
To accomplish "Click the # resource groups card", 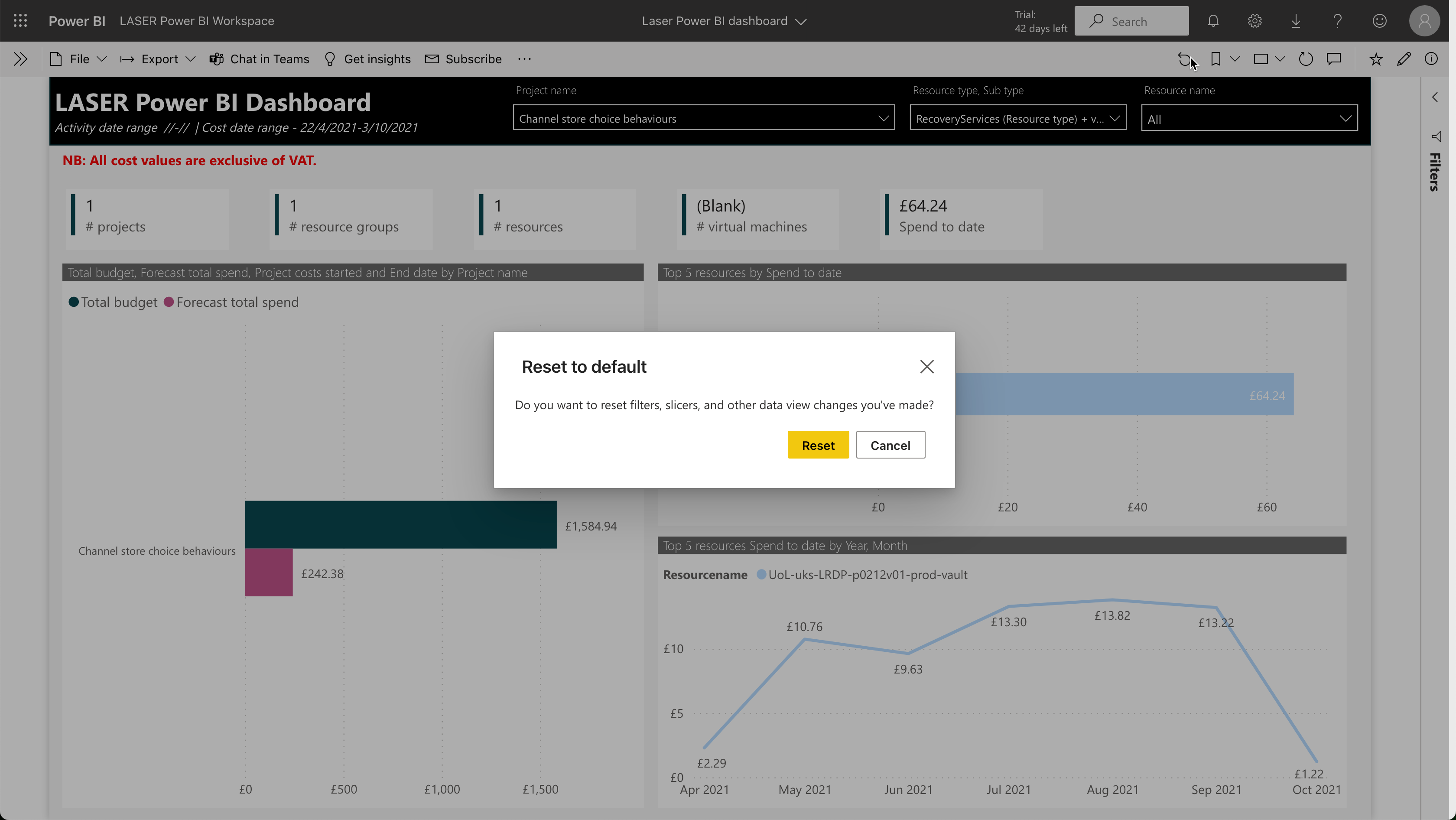I will pyautogui.click(x=351, y=219).
